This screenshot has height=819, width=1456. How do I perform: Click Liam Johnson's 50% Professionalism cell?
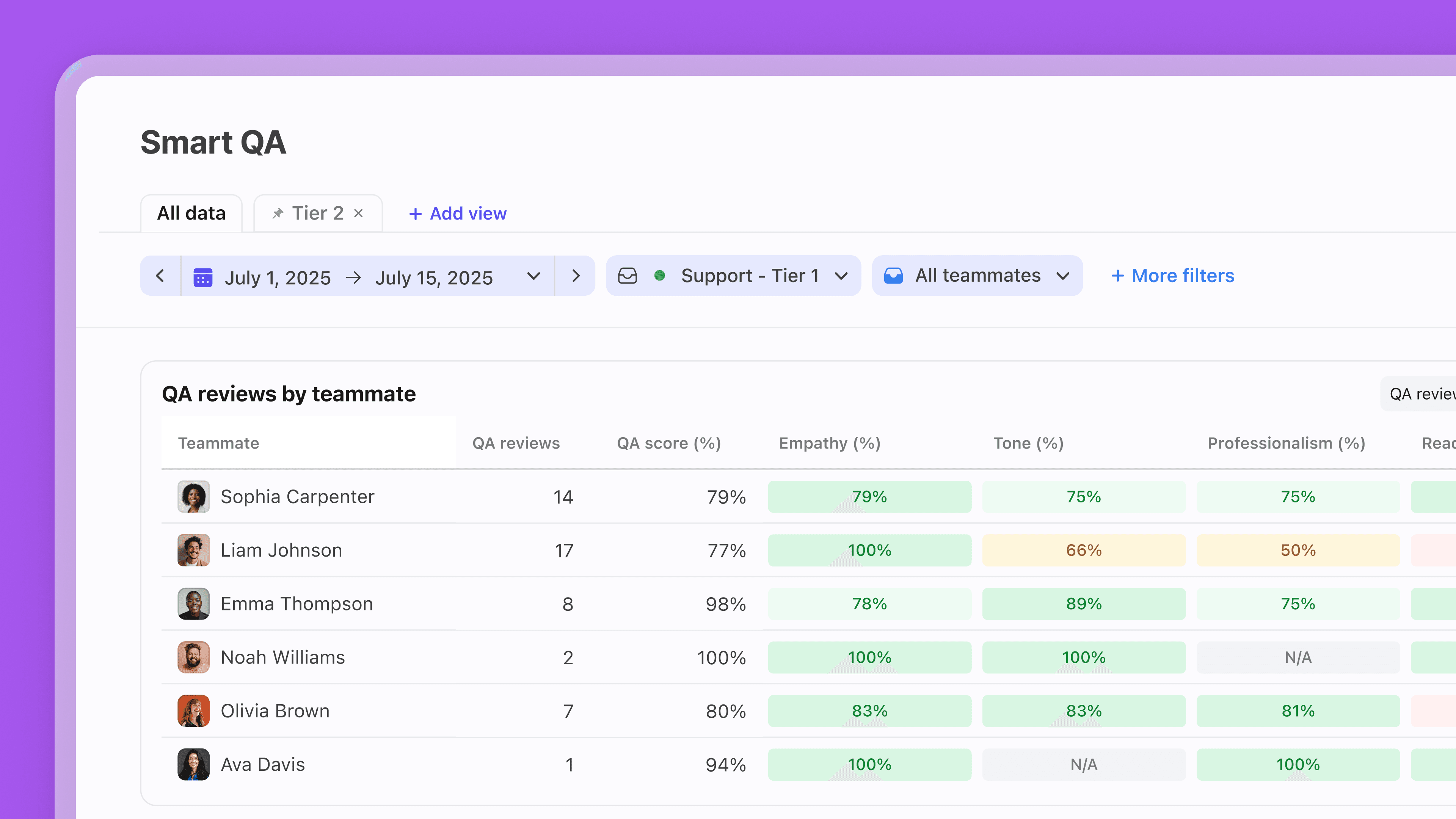pyautogui.click(x=1298, y=551)
